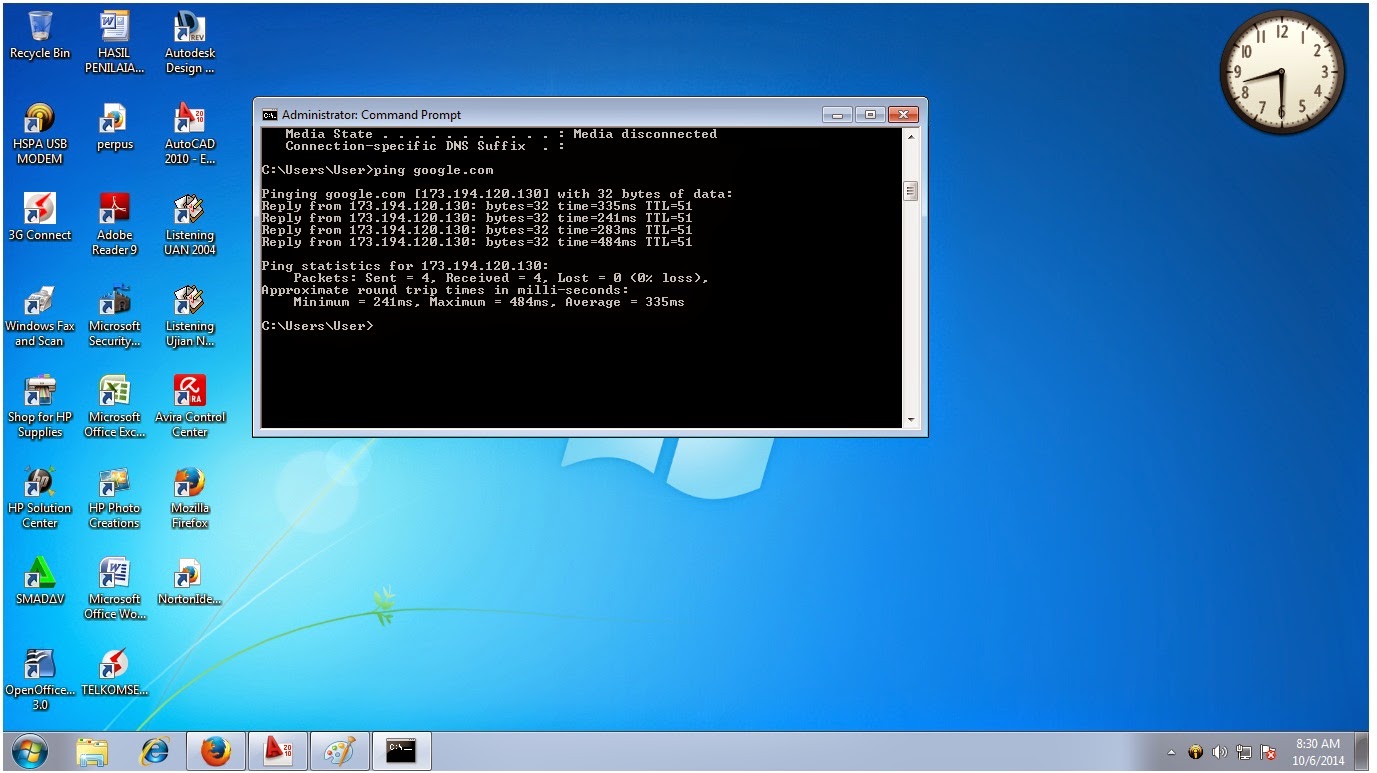
Task: Launch Internet Explorer from the taskbar
Action: 154,750
